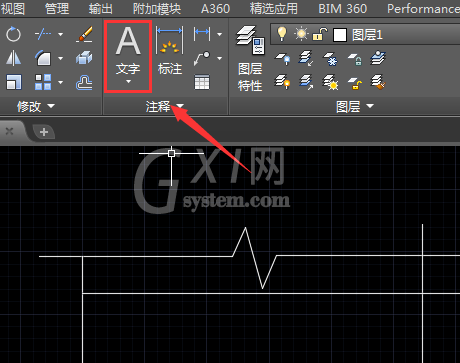The image size is (460, 363).
Task: Open the Performance ribbon tab
Action: (423, 9)
